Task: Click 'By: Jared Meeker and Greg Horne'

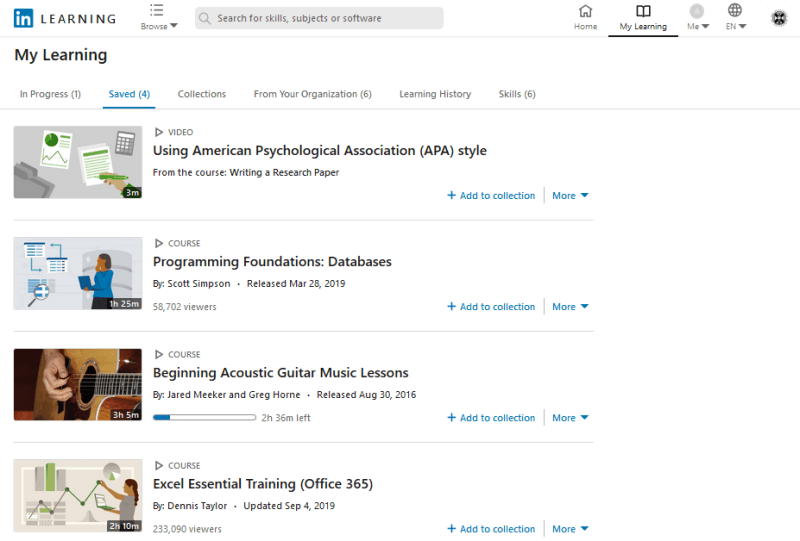Action: coord(227,395)
